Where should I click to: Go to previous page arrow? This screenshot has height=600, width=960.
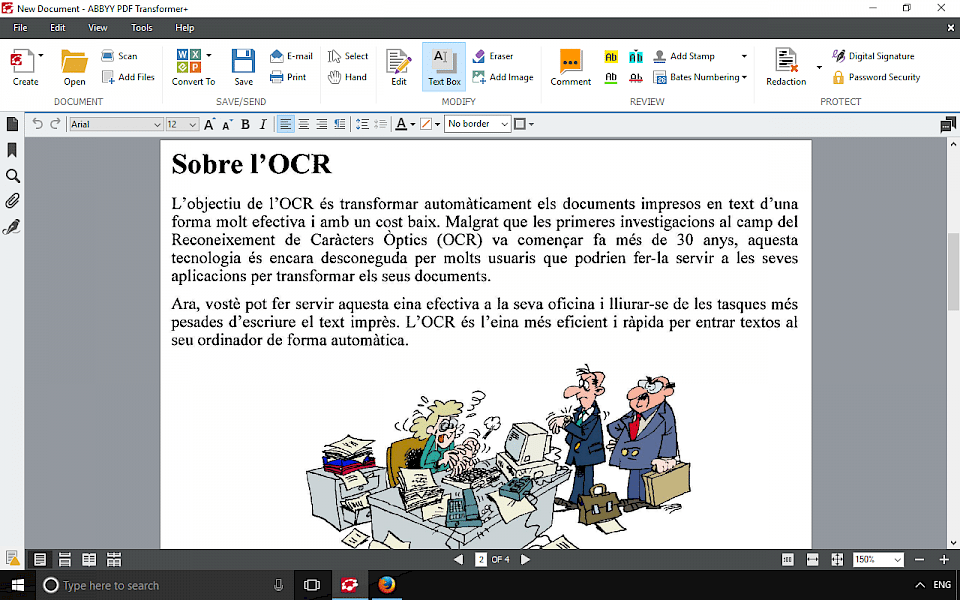(x=459, y=560)
